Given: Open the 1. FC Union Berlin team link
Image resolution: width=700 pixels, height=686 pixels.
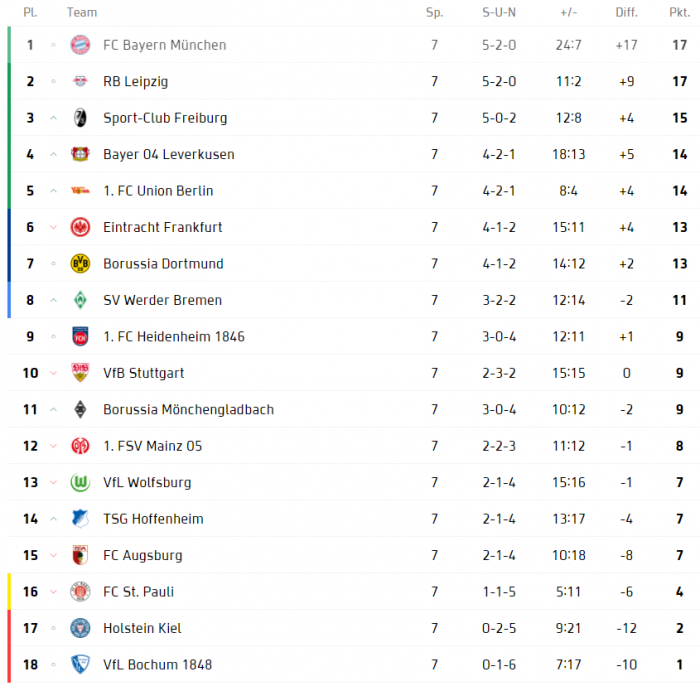Looking at the screenshot, I should click(158, 191).
